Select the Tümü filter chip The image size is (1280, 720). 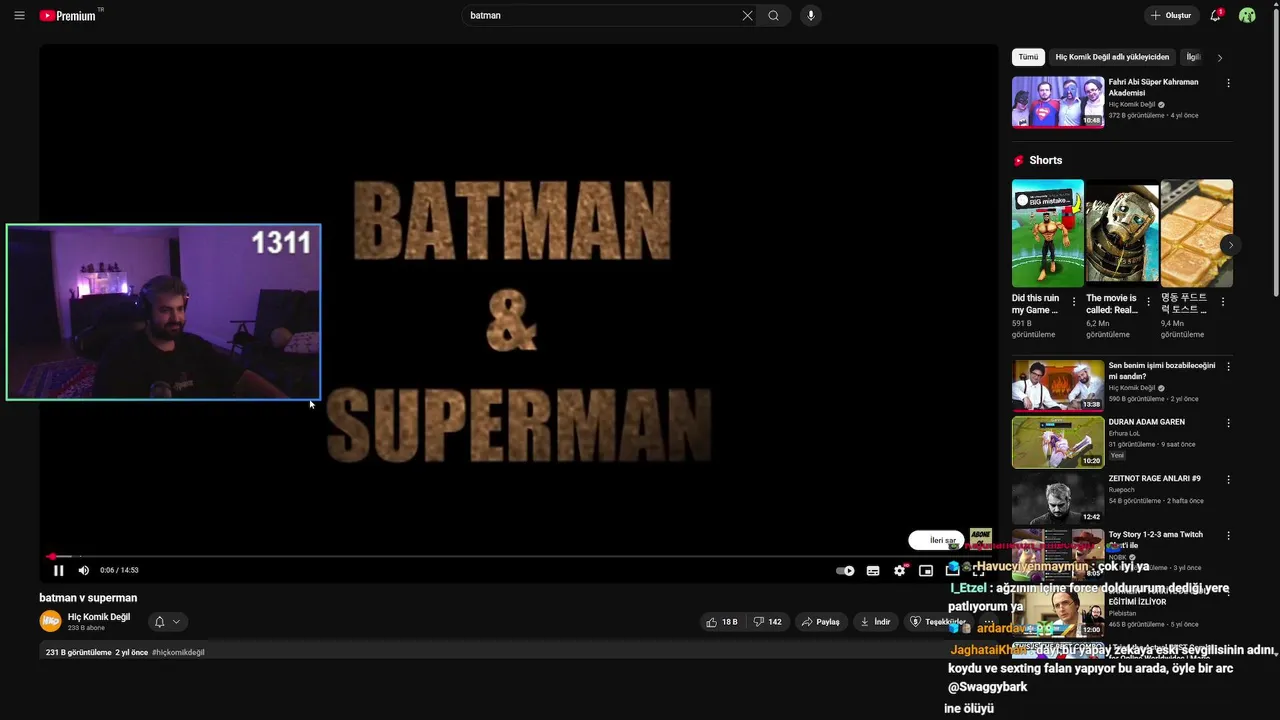1028,57
